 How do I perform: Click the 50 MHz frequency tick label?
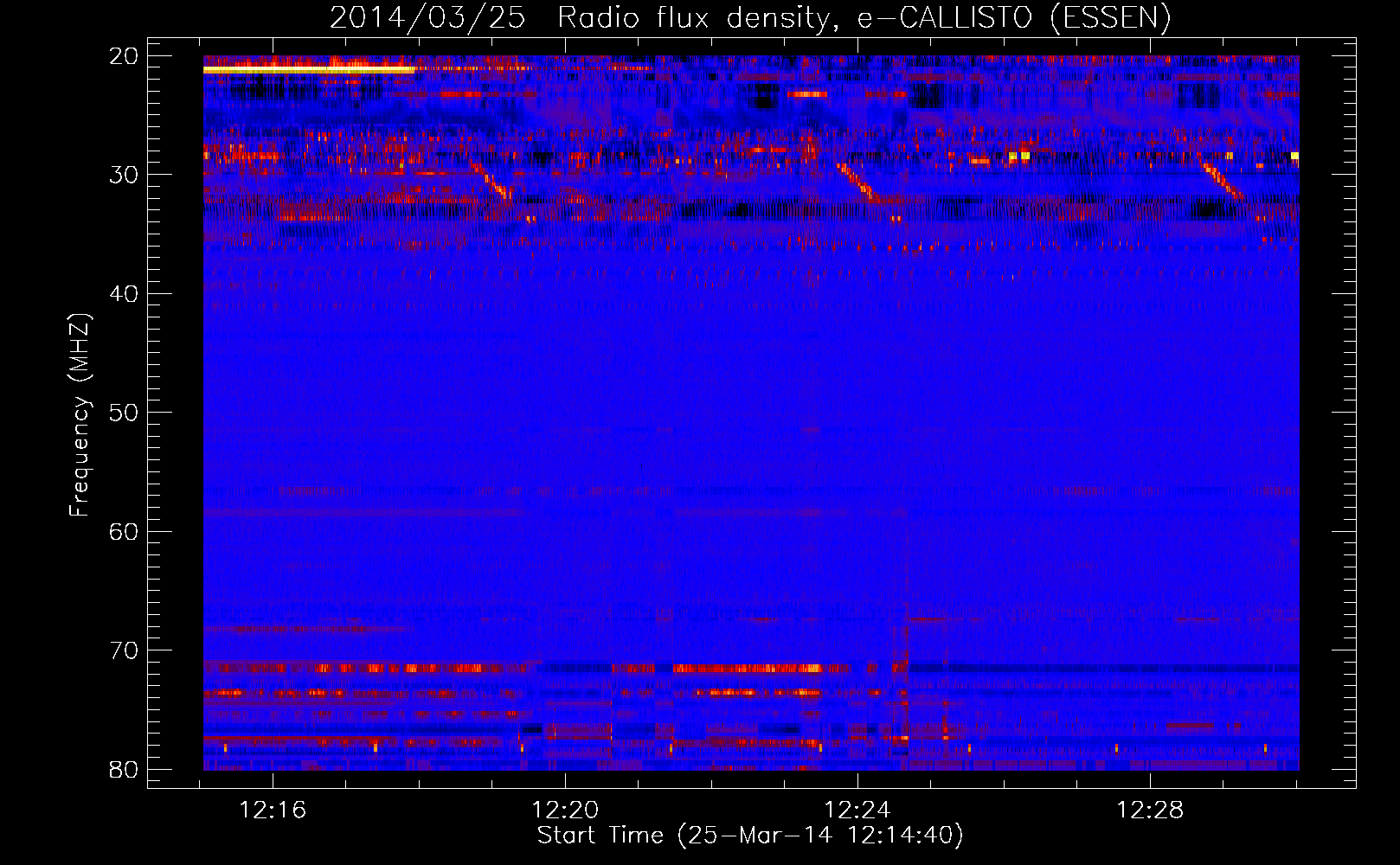[123, 413]
